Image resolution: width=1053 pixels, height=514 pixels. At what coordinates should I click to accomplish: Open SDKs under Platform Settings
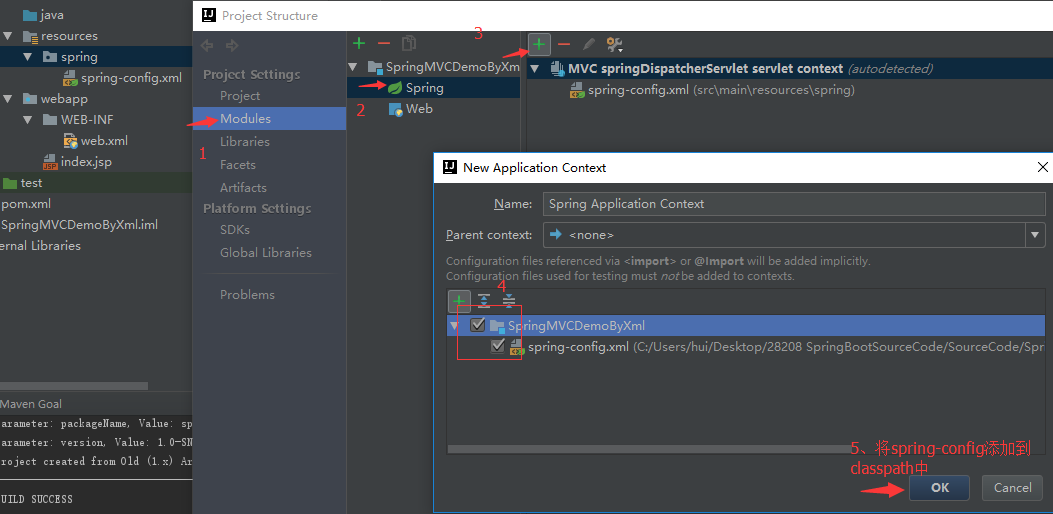(x=235, y=230)
